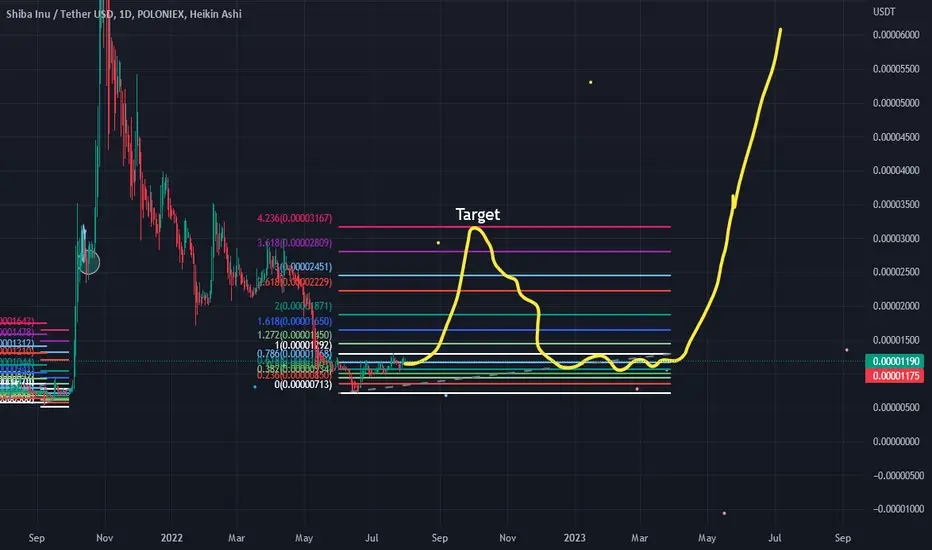
Task: Select the purple 3.618 Fibonacci level line
Action: coord(505,251)
